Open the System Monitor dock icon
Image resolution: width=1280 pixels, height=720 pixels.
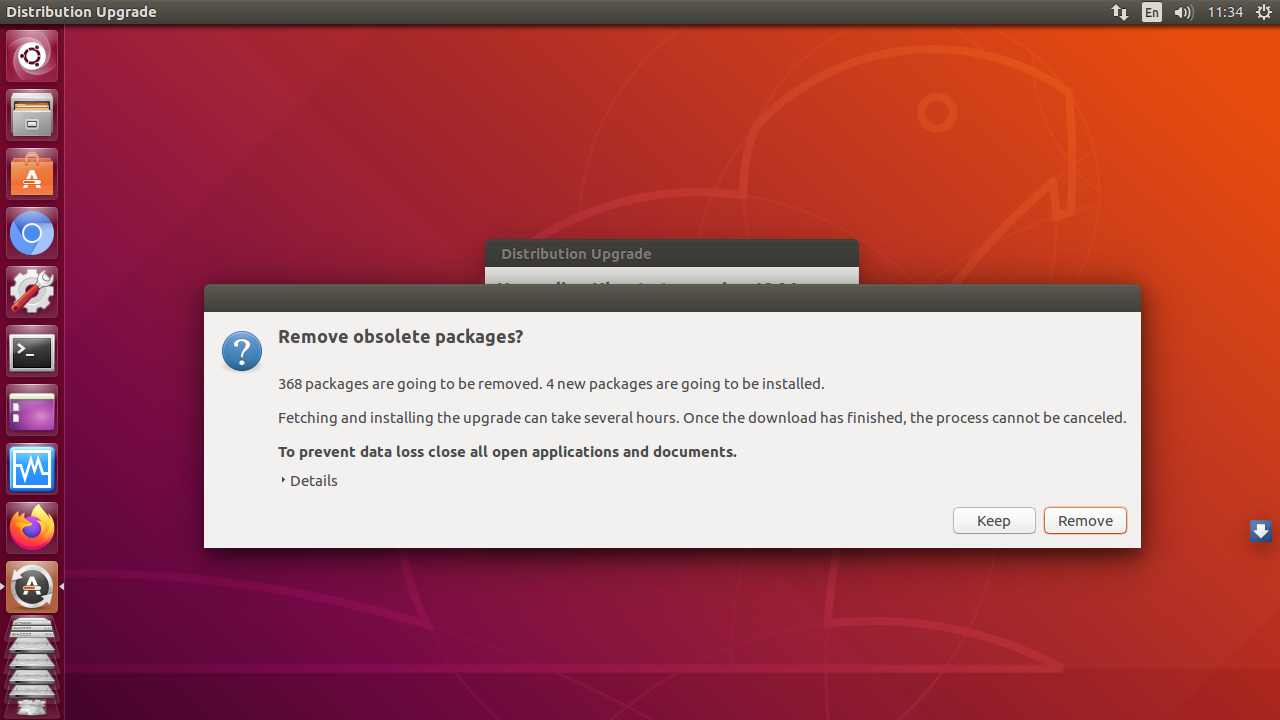pyautogui.click(x=32, y=469)
